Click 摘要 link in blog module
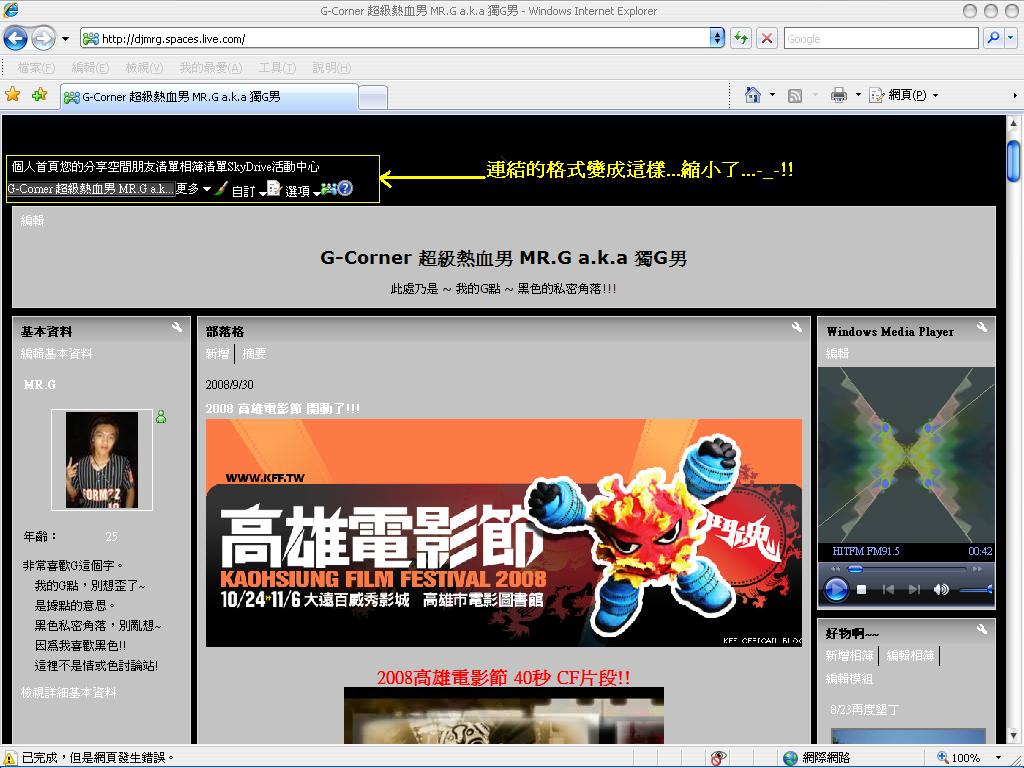 point(254,354)
